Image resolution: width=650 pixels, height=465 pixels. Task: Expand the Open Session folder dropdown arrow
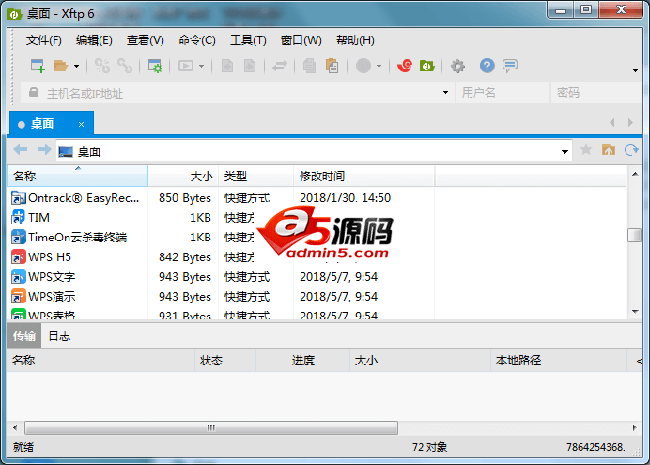point(76,66)
